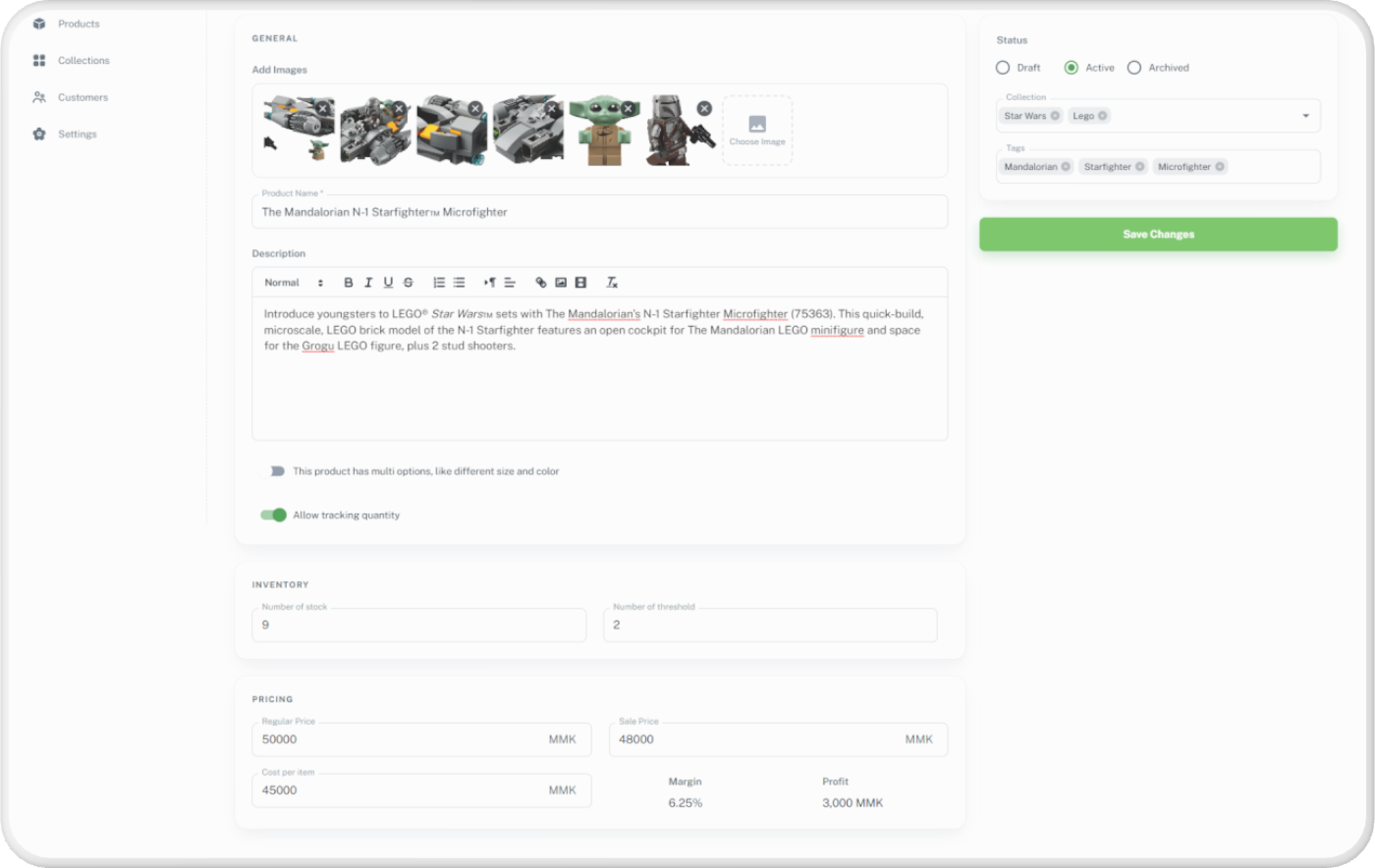
Task: Change text direction in editor
Action: coord(490,282)
